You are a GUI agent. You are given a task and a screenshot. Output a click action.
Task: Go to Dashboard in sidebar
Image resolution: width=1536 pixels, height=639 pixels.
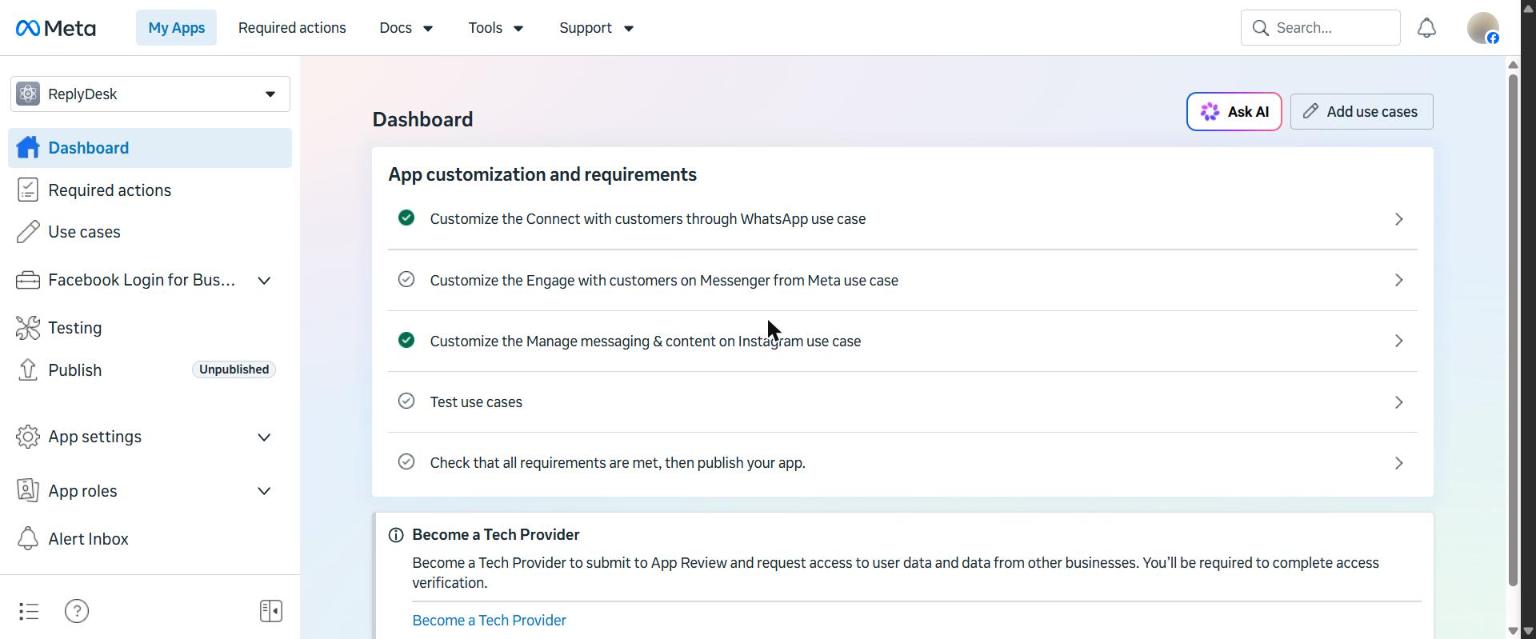[x=150, y=148]
